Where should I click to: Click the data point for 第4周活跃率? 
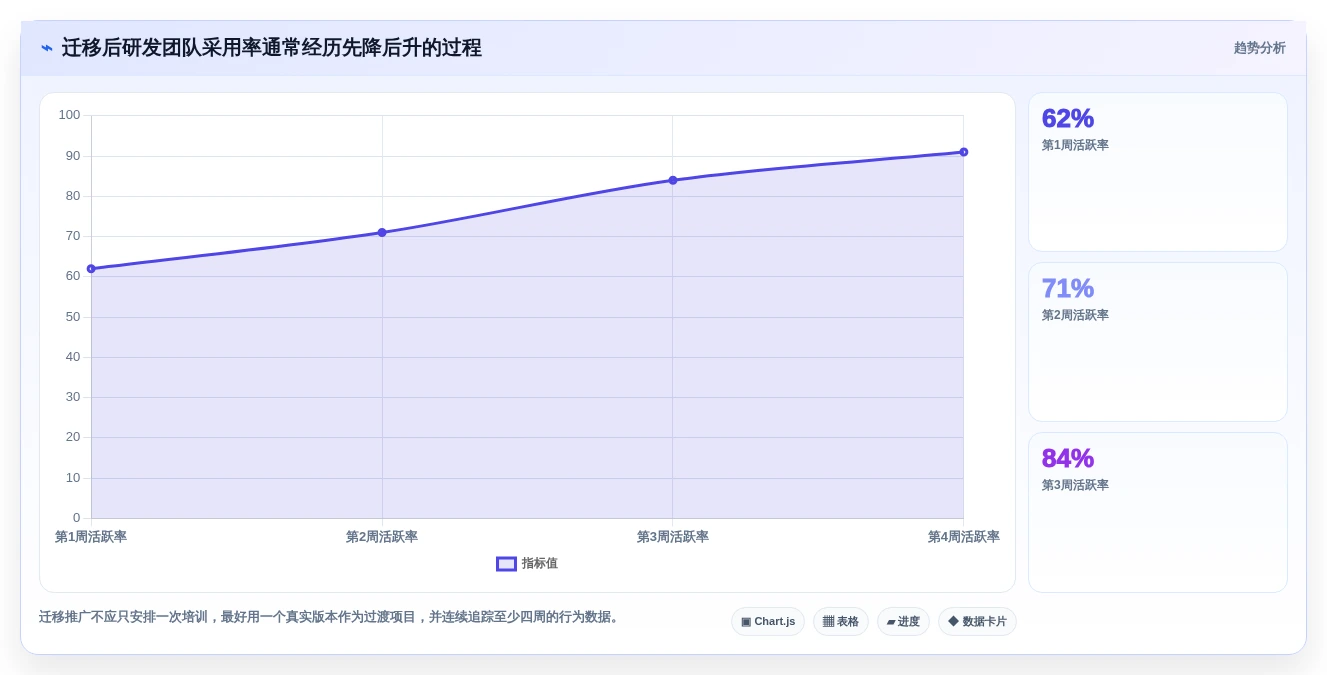[x=964, y=152]
